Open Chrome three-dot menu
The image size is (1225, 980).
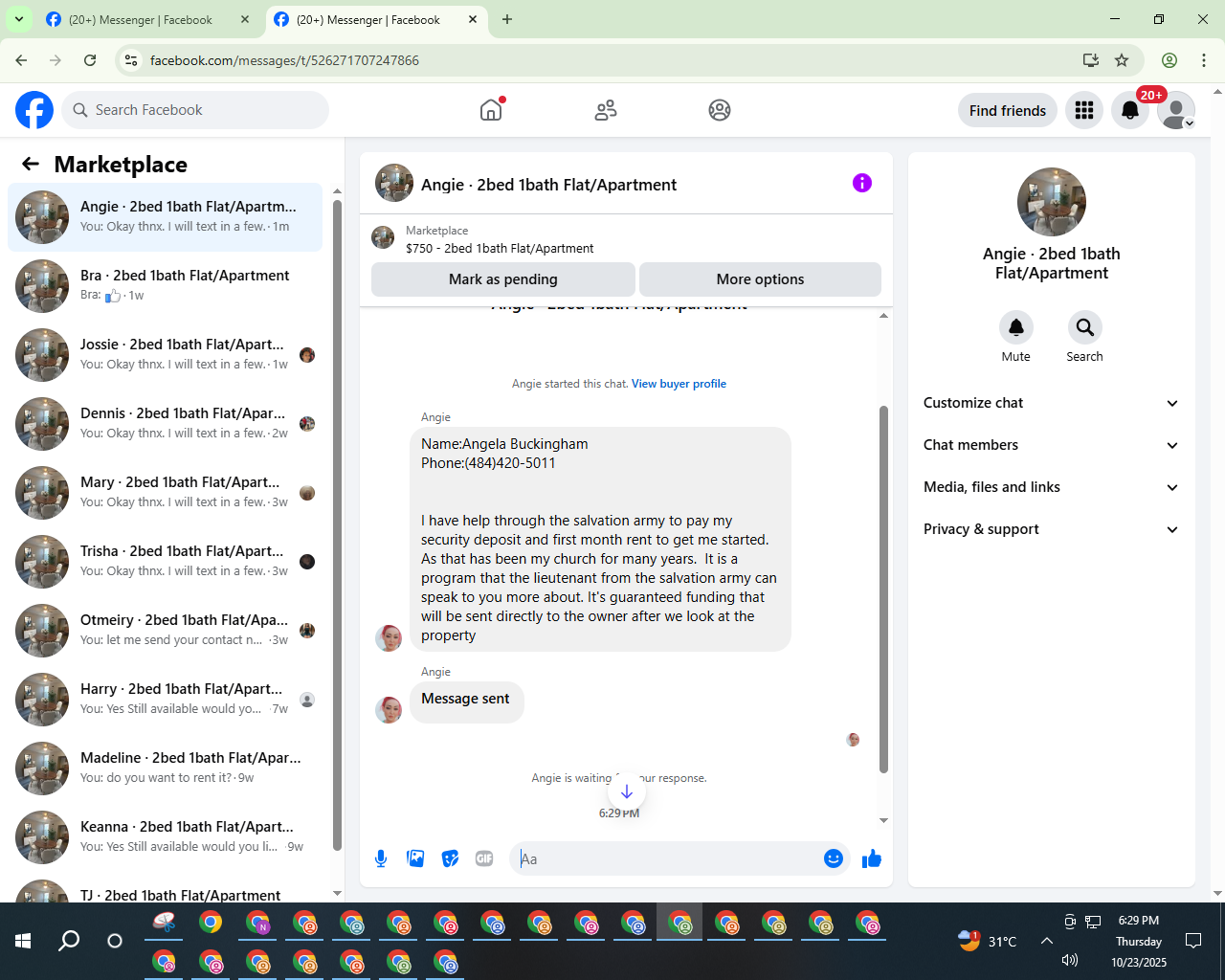1204,60
